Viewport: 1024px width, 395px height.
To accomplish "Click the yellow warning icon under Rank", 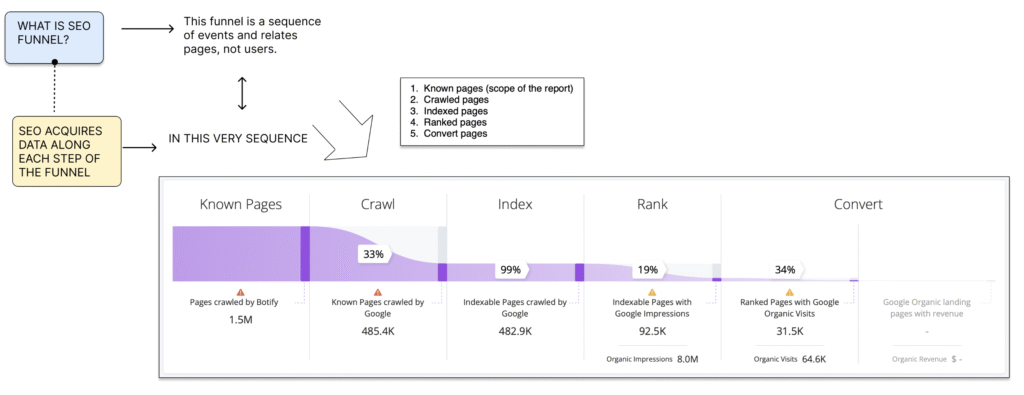I will click(x=652, y=292).
